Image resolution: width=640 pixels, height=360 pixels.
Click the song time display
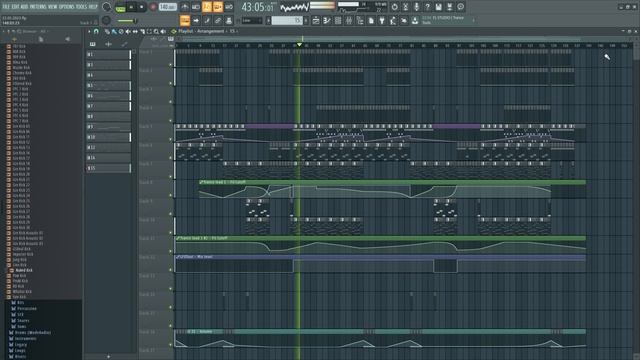[x=258, y=7]
